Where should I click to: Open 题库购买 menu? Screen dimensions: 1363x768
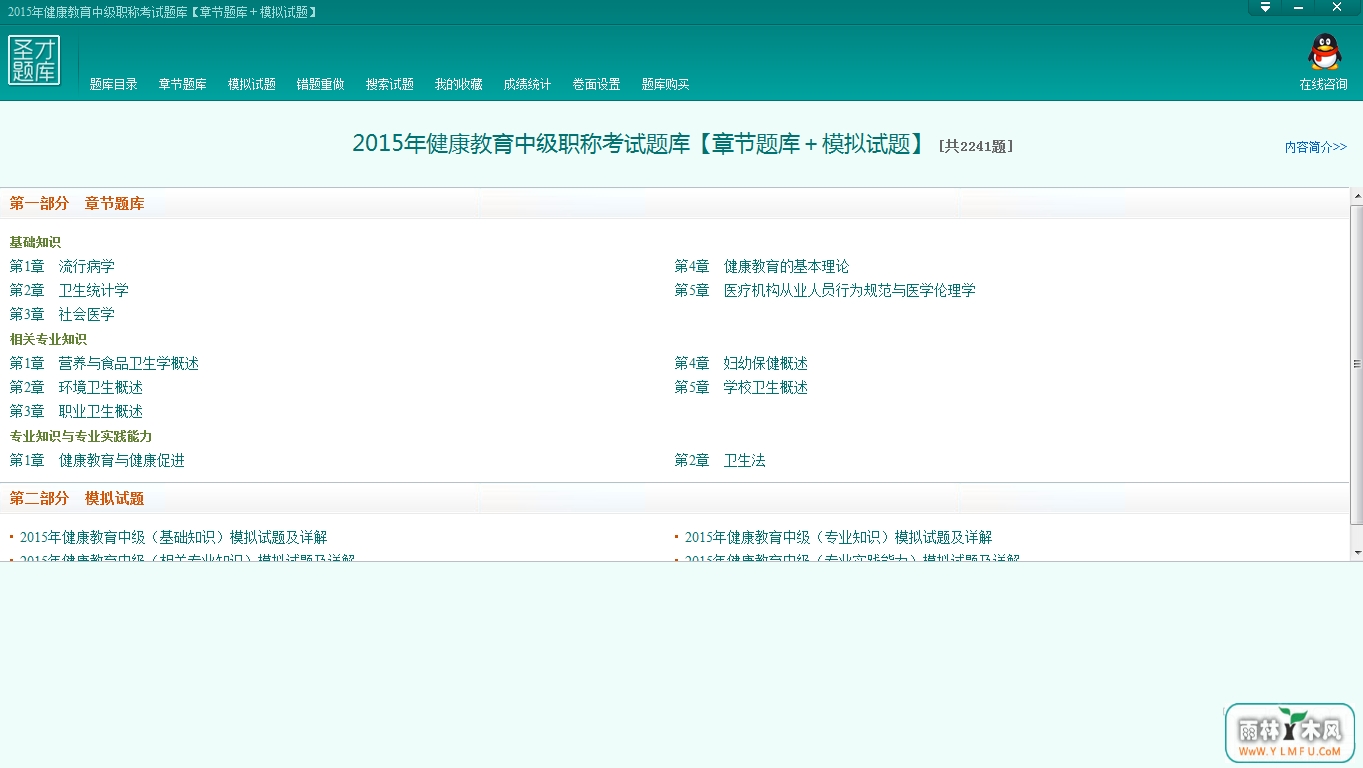(x=666, y=84)
